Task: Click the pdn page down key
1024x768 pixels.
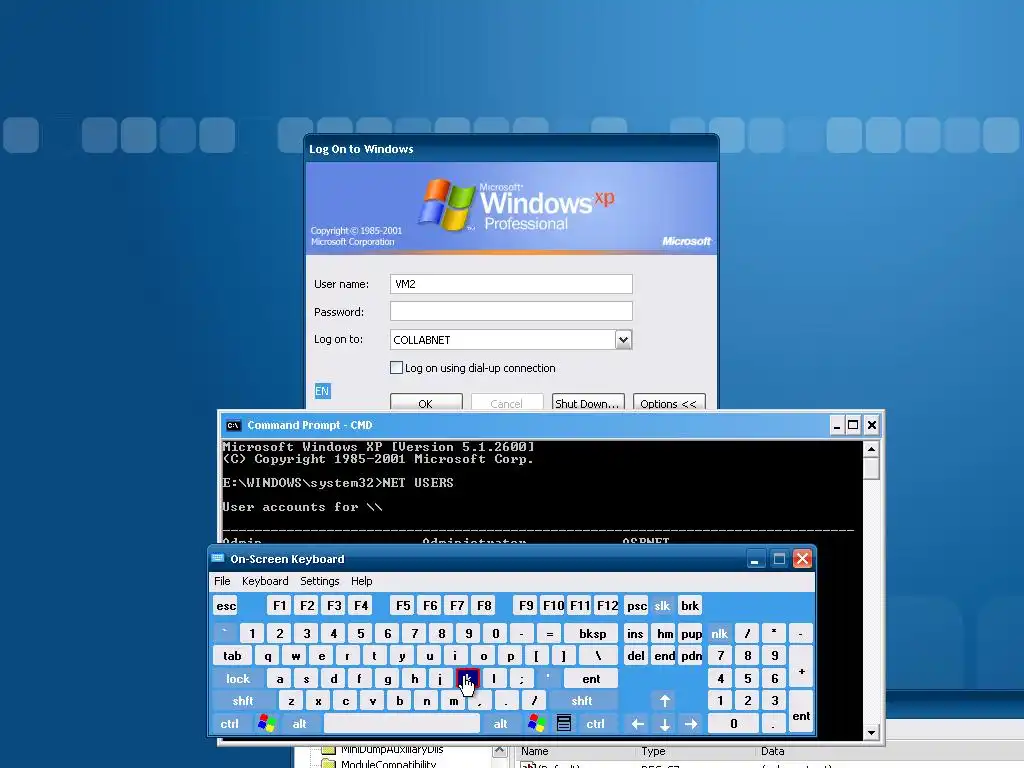Action: (691, 656)
